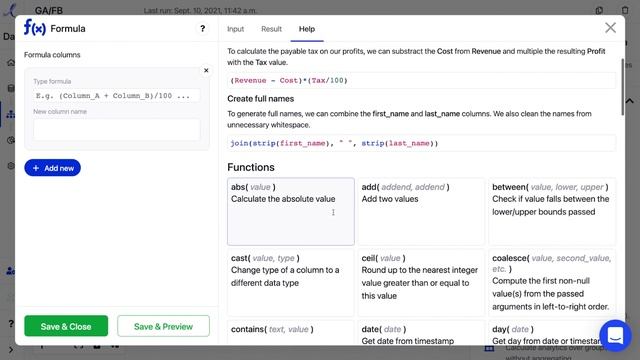Image resolution: width=640 pixels, height=360 pixels.
Task: Switch to the Result tab
Action: pyautogui.click(x=271, y=29)
